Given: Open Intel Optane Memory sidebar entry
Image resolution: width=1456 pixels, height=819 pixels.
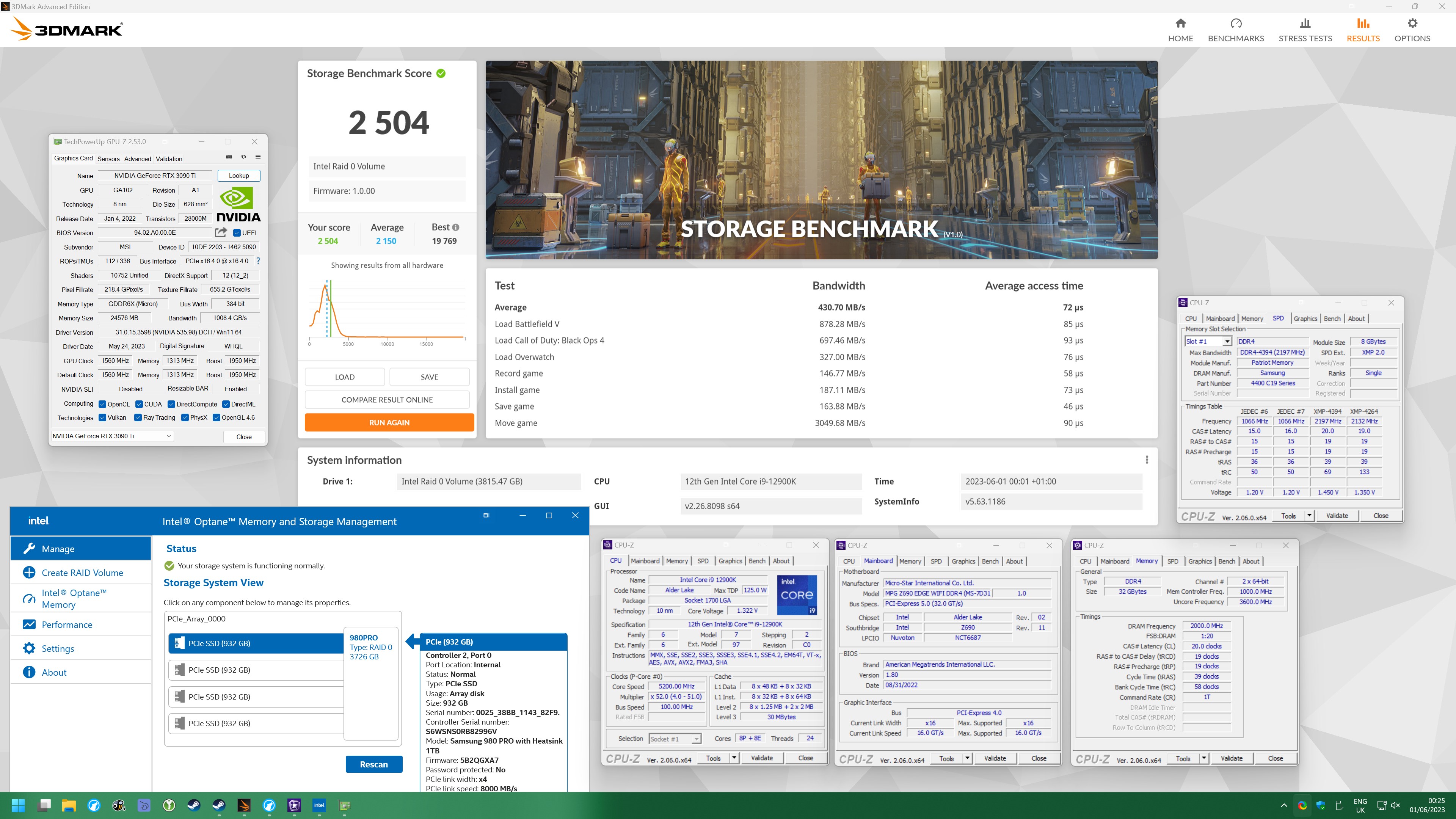Looking at the screenshot, I should coord(81,599).
